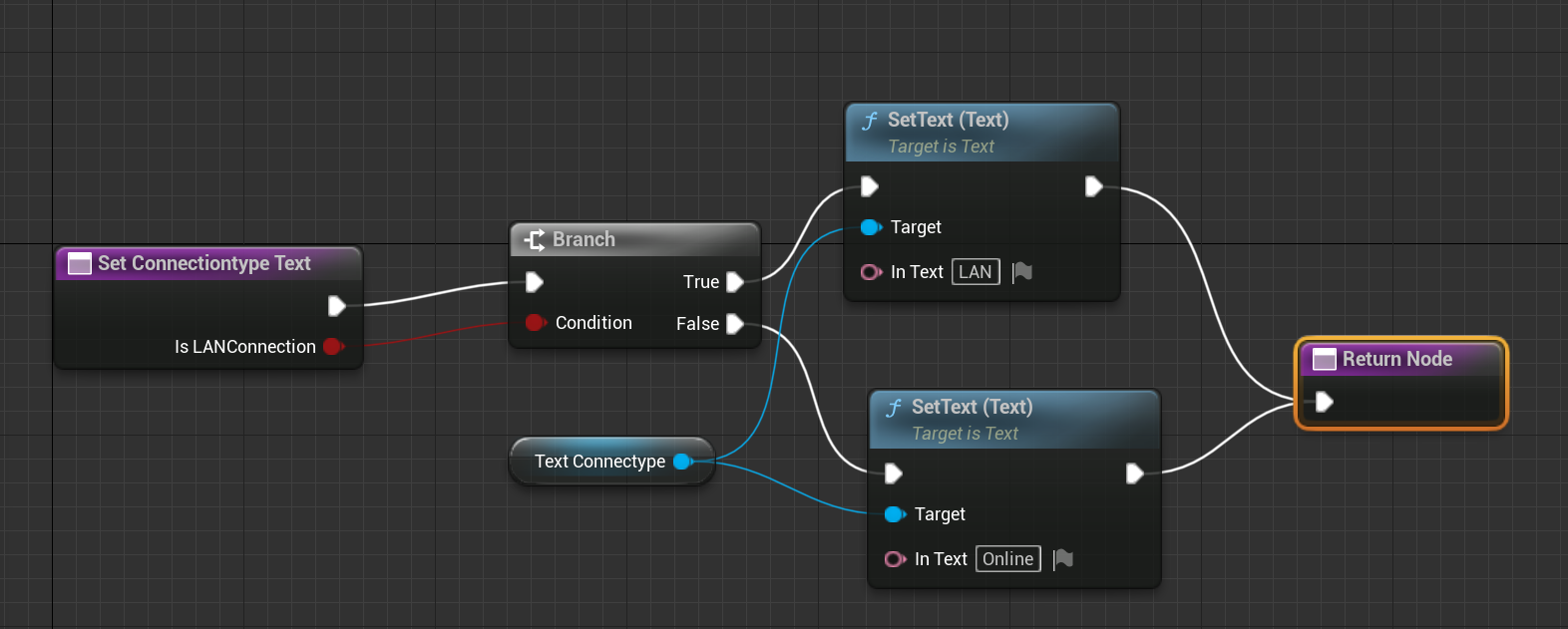Click the blue Target pin on the Online SetText node

coord(894,514)
